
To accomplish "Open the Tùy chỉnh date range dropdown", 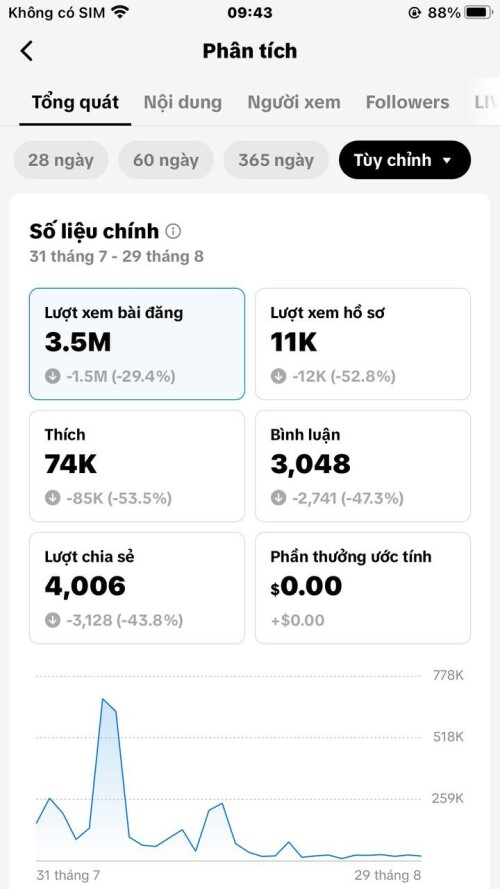I will (405, 160).
